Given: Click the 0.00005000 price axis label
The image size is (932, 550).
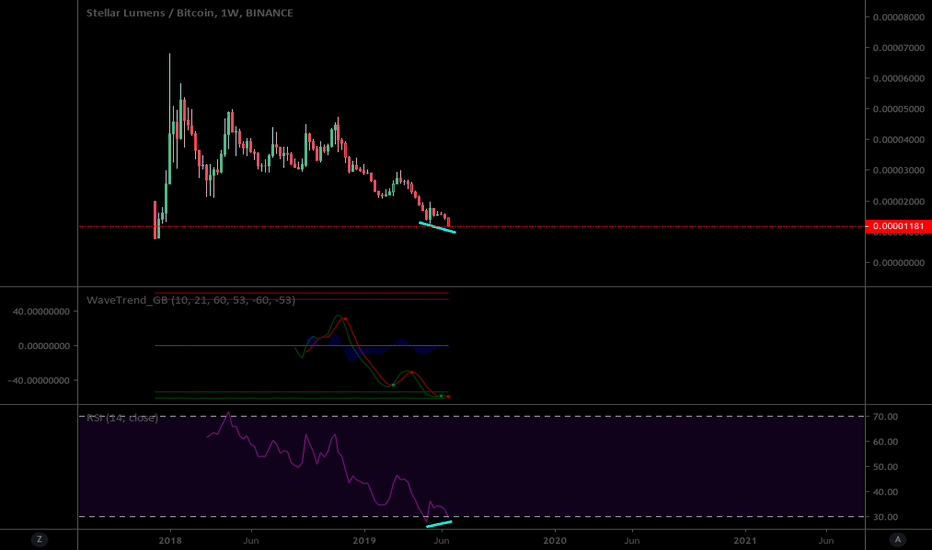Looking at the screenshot, I should (898, 109).
